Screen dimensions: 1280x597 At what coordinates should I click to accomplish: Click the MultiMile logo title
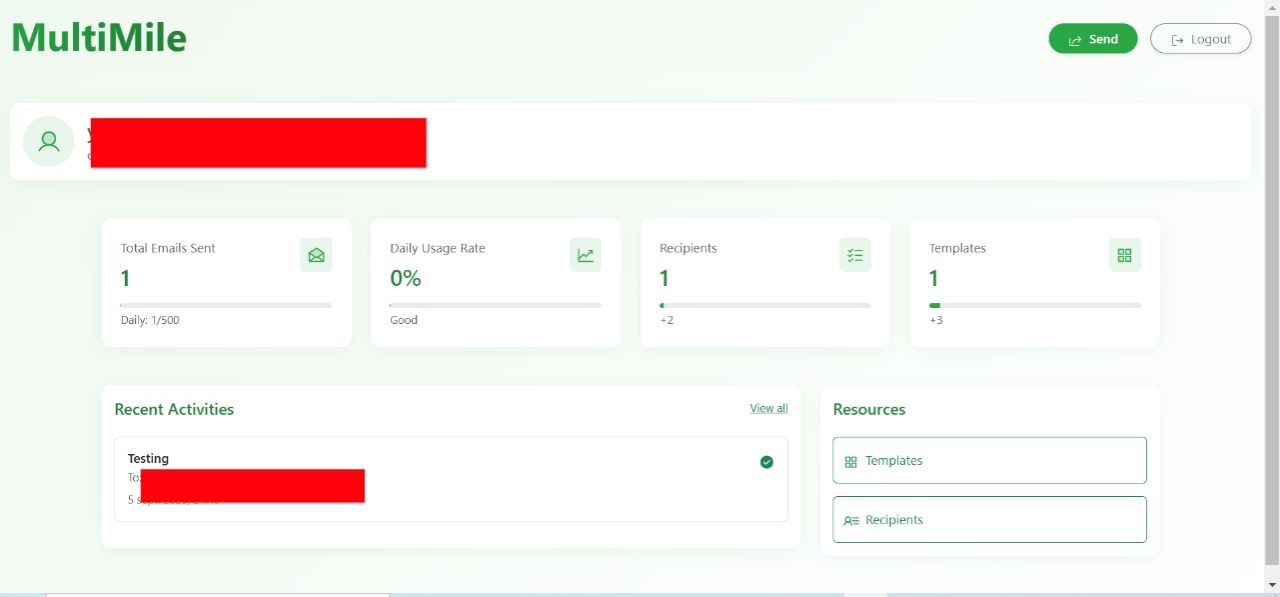[99, 38]
